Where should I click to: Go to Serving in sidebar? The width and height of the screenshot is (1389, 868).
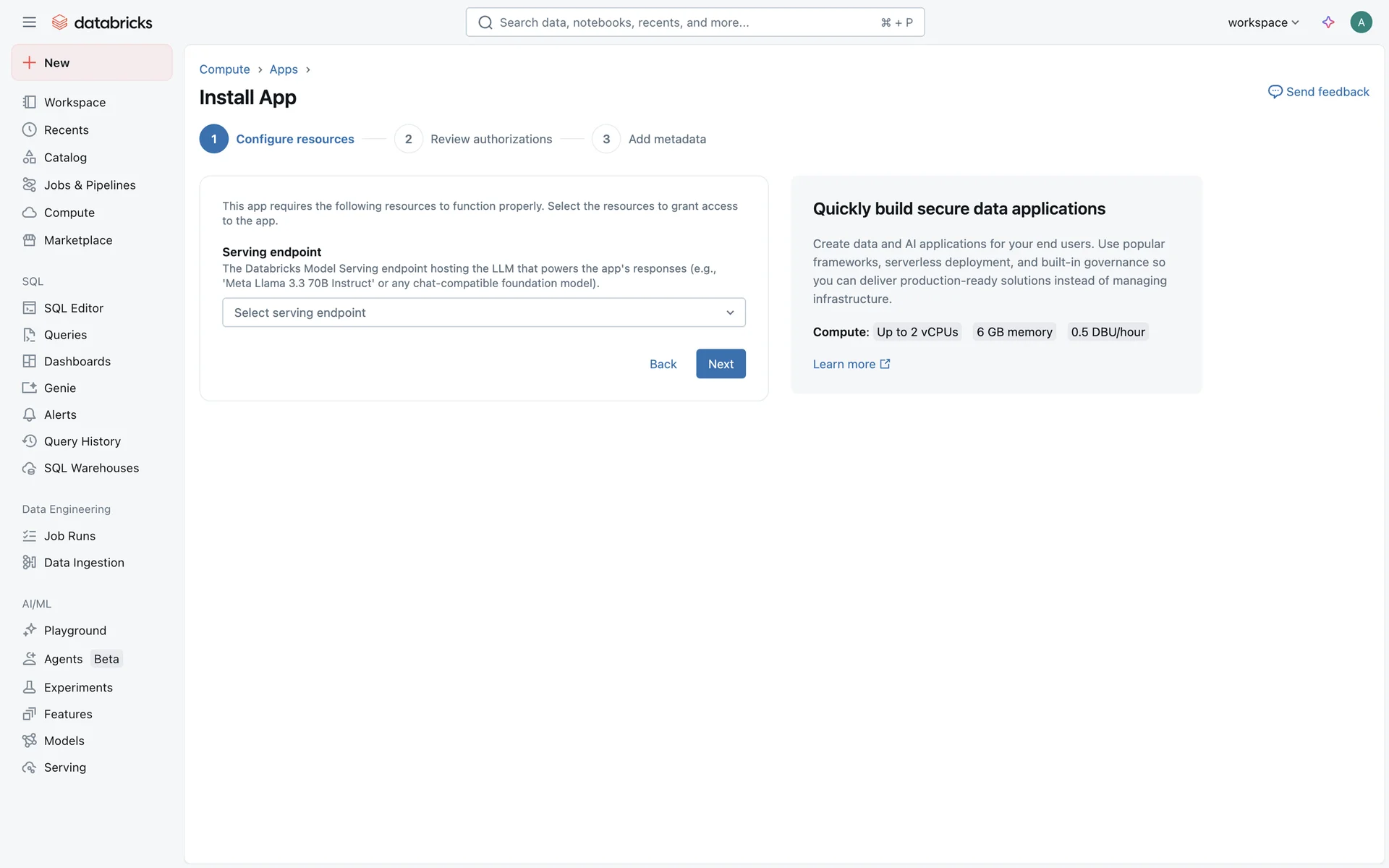pos(64,767)
